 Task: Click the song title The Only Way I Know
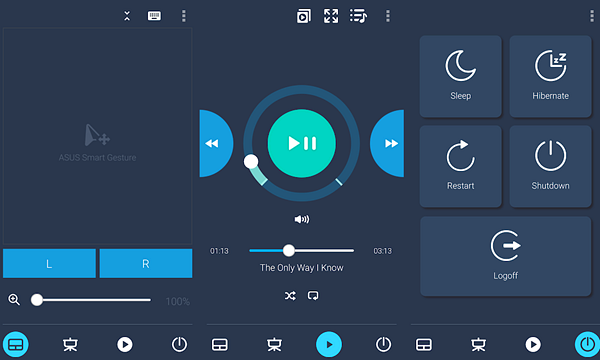302,268
